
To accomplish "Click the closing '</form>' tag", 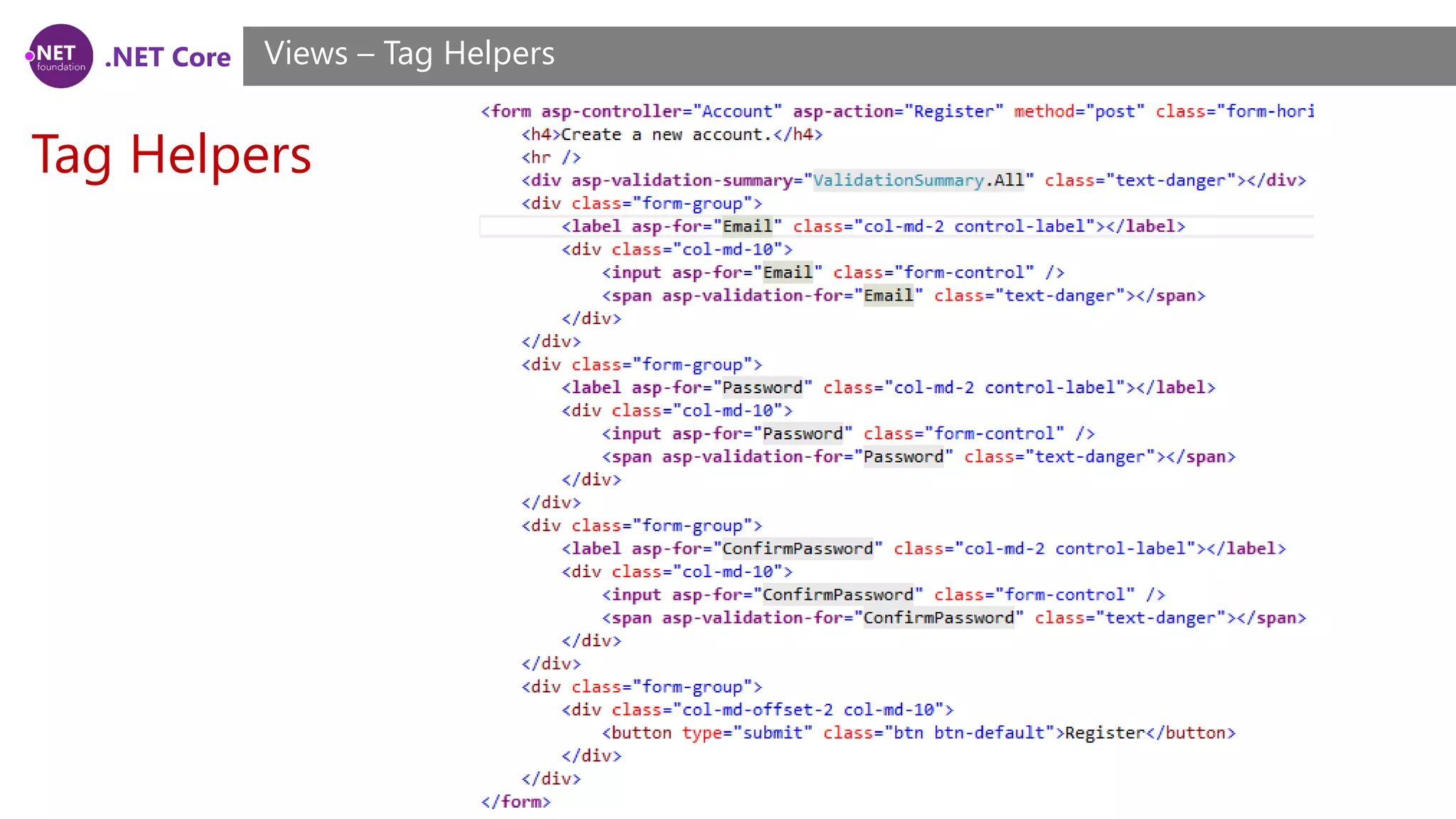I will 516,802.
